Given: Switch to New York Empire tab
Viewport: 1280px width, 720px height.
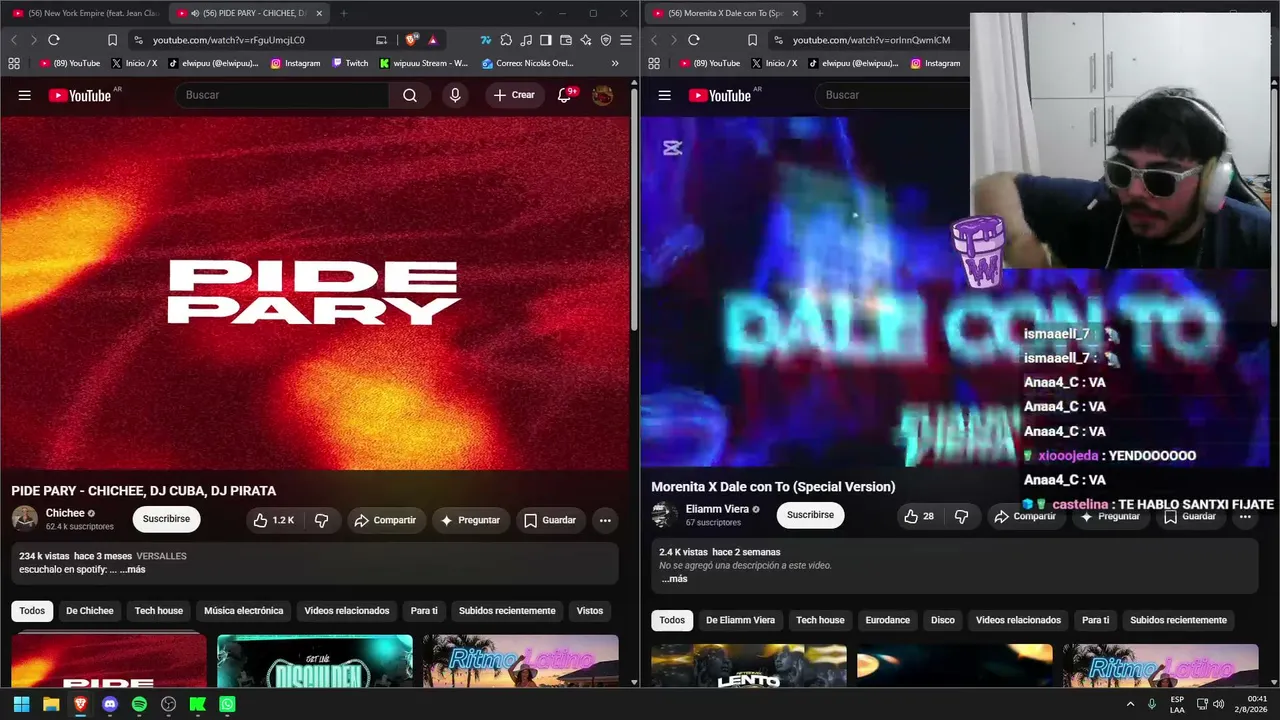Looking at the screenshot, I should click(x=84, y=13).
